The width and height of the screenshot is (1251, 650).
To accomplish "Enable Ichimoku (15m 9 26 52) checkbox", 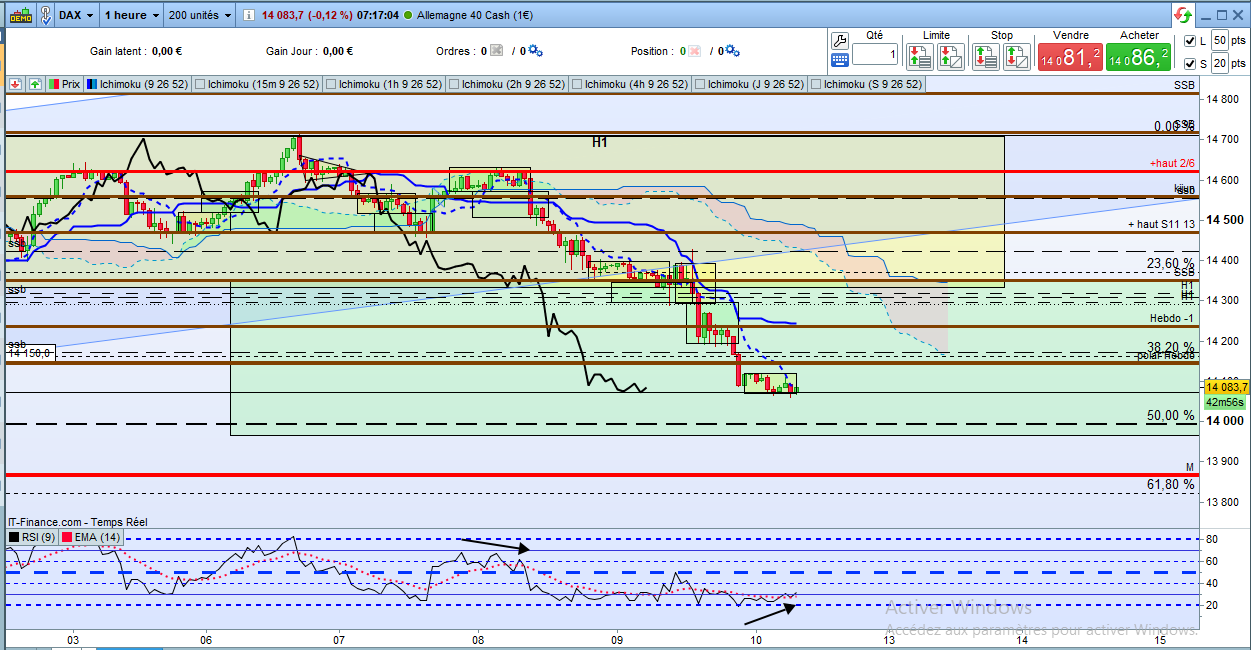I will click(199, 85).
